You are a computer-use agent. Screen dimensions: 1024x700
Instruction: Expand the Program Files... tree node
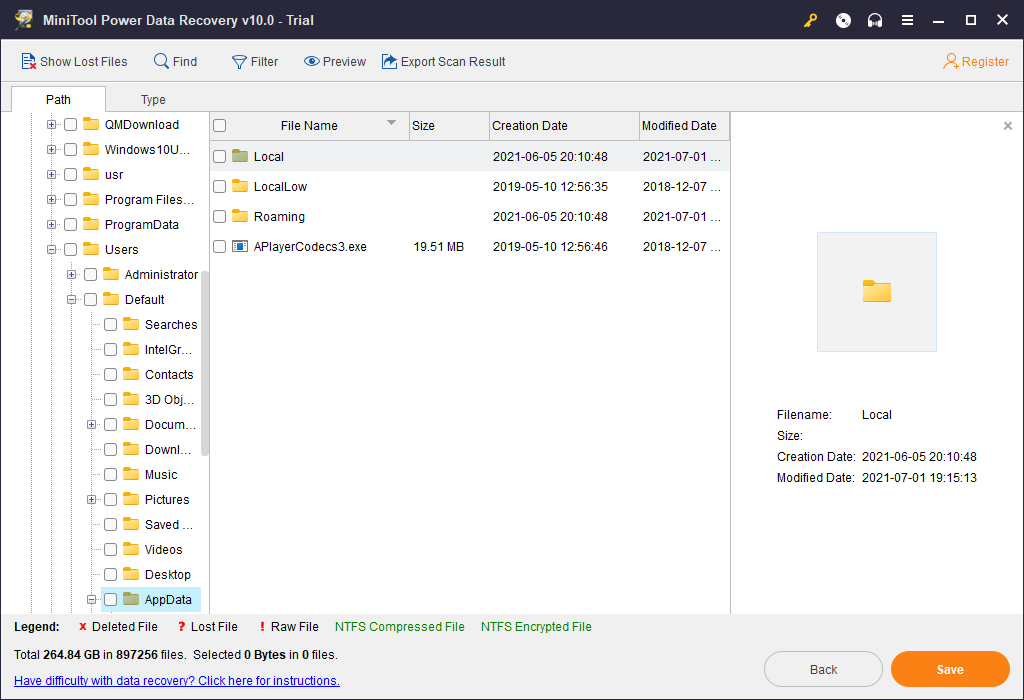point(51,200)
